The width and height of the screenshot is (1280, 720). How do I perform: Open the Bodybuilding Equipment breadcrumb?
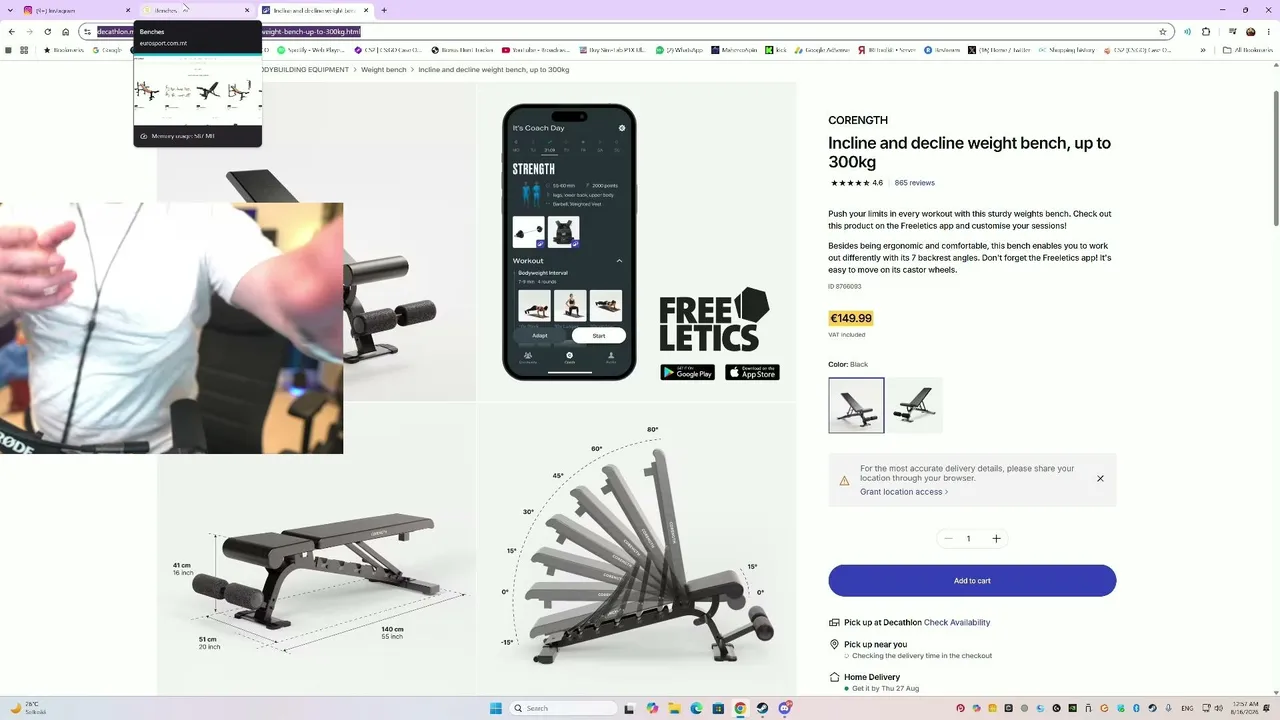pyautogui.click(x=305, y=70)
